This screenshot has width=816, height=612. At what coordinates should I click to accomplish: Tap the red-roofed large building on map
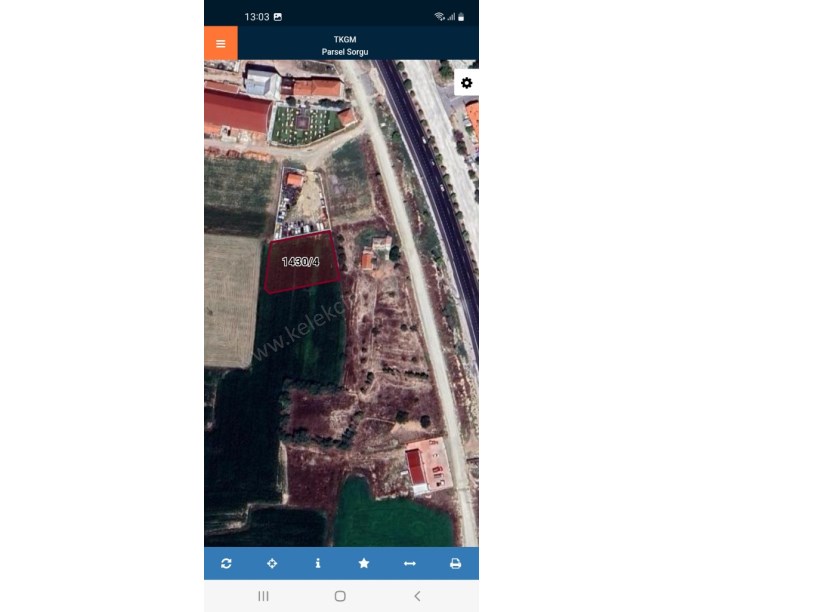(237, 111)
